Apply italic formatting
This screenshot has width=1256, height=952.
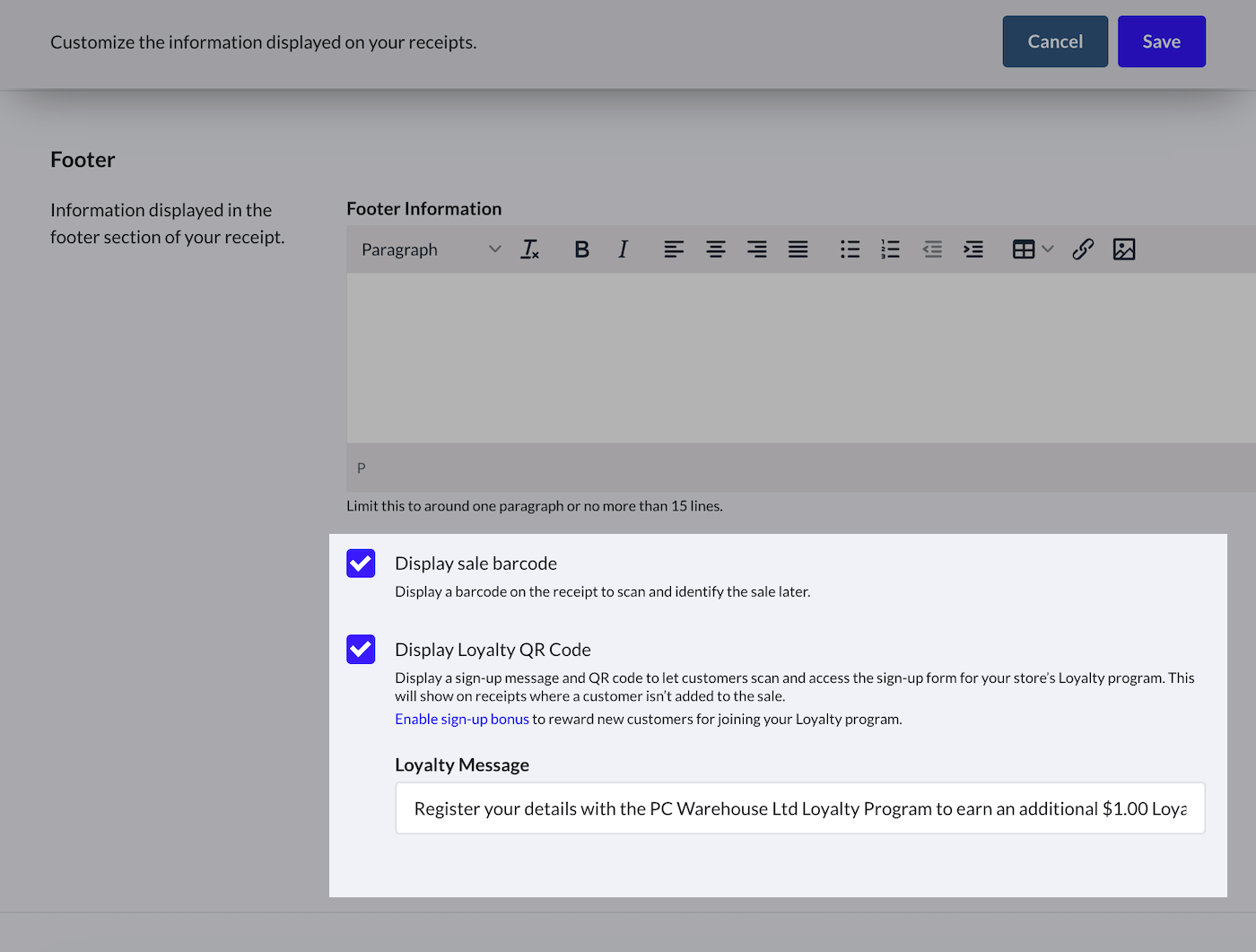click(x=623, y=249)
